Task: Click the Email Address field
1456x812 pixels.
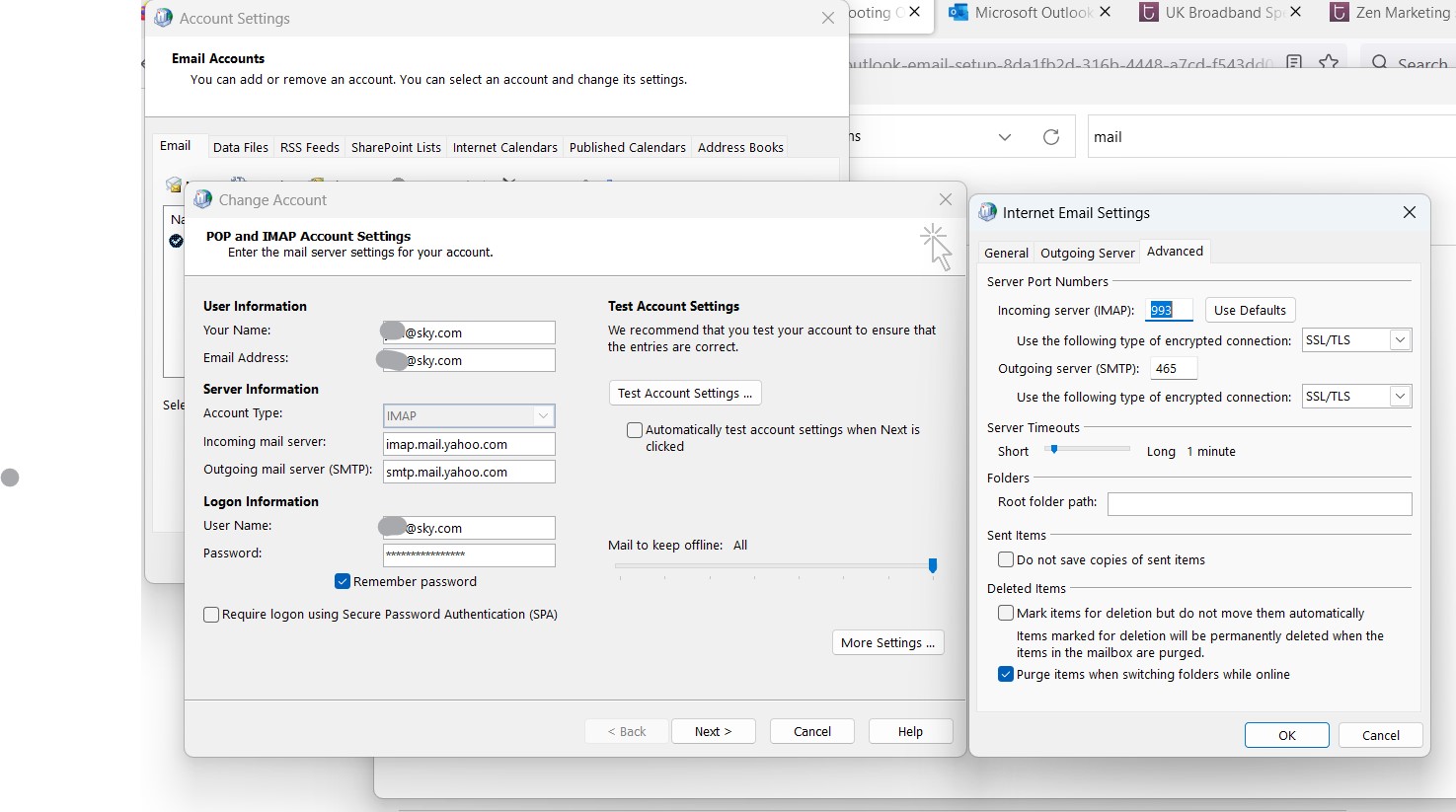Action: tap(469, 360)
